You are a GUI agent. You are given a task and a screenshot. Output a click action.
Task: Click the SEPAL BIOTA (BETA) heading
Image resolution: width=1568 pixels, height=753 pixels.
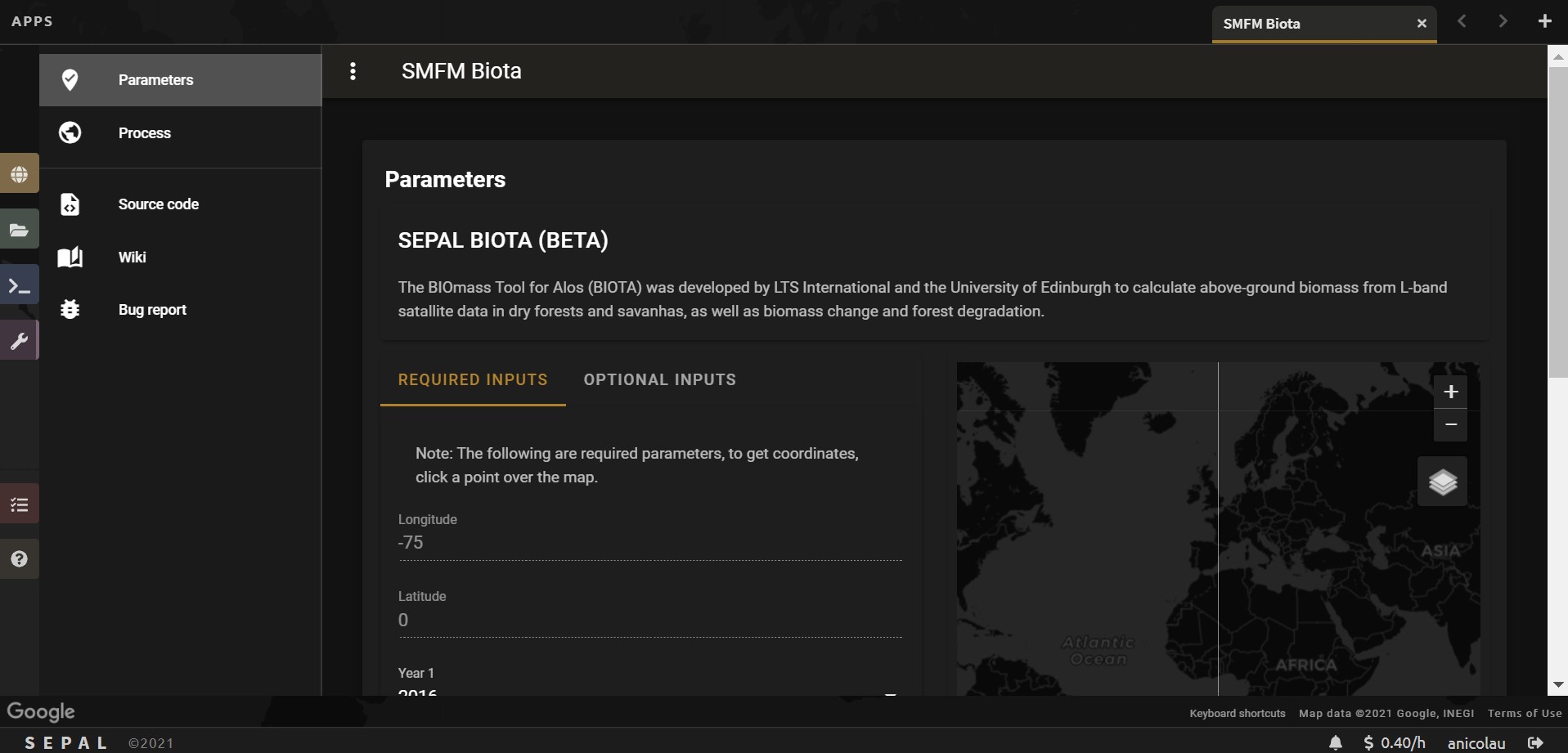(503, 240)
